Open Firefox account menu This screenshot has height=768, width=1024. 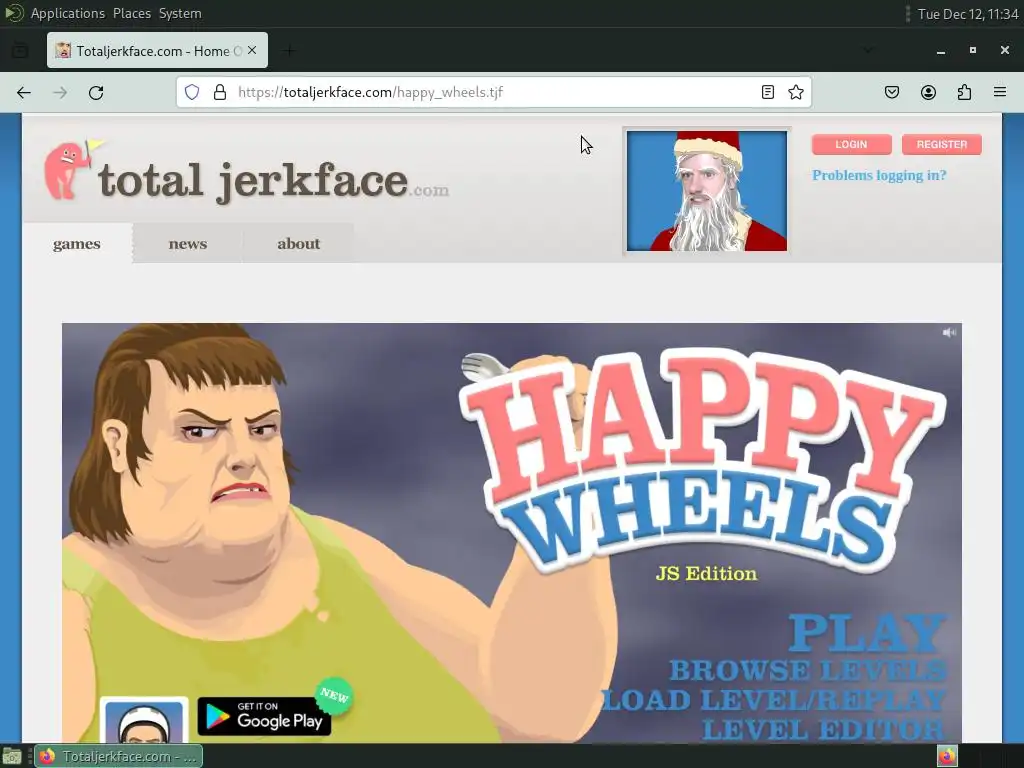click(x=928, y=92)
